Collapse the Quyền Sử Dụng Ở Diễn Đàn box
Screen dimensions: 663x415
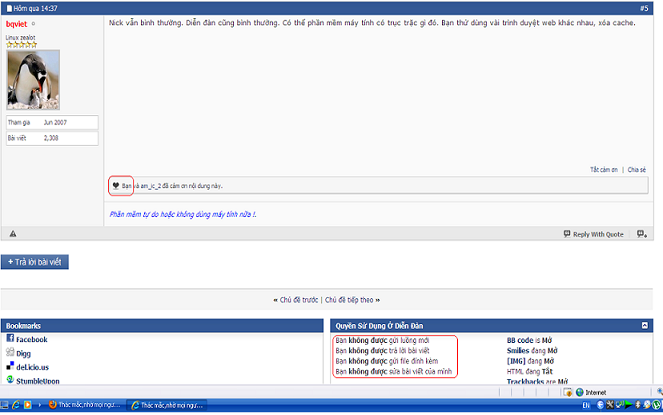(644, 325)
